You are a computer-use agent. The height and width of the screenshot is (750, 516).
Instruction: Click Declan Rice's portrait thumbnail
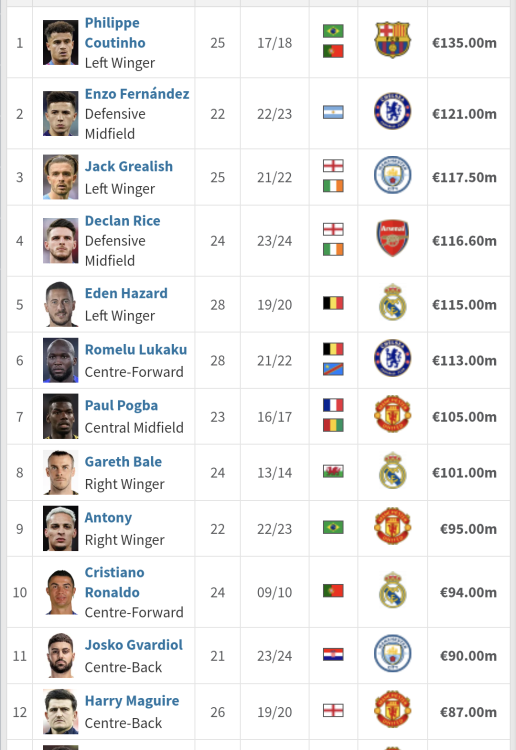[61, 241]
